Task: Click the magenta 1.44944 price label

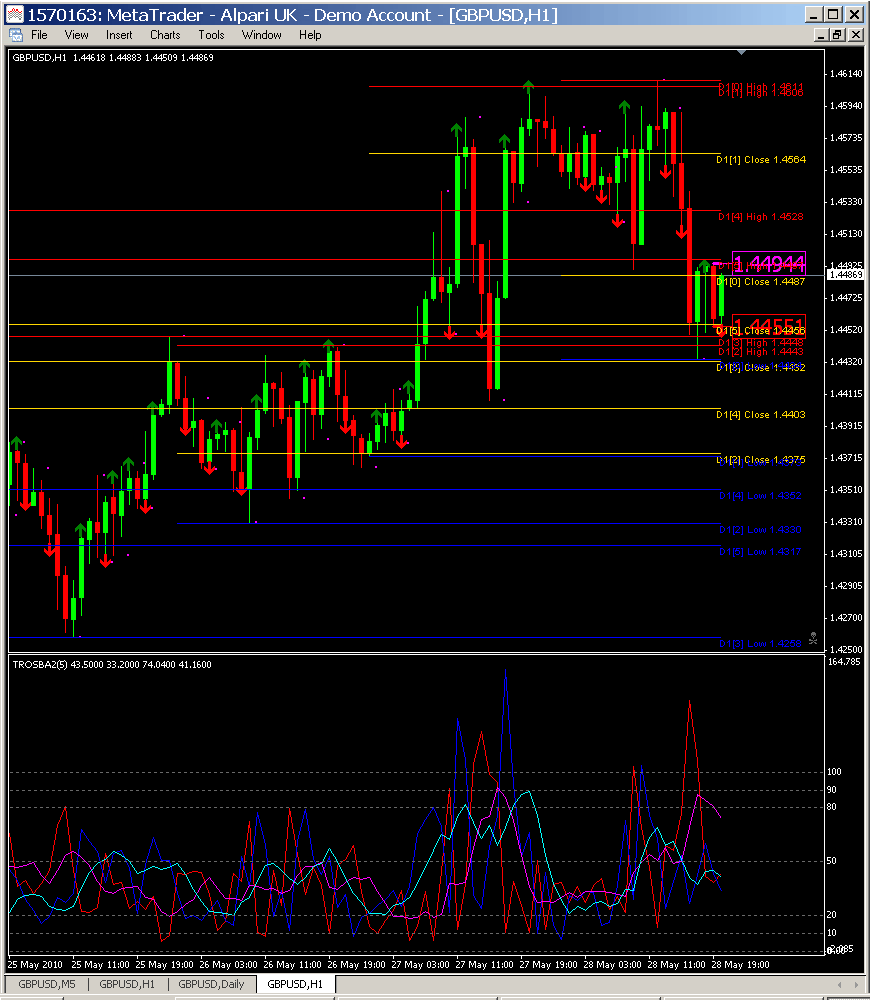Action: point(769,263)
